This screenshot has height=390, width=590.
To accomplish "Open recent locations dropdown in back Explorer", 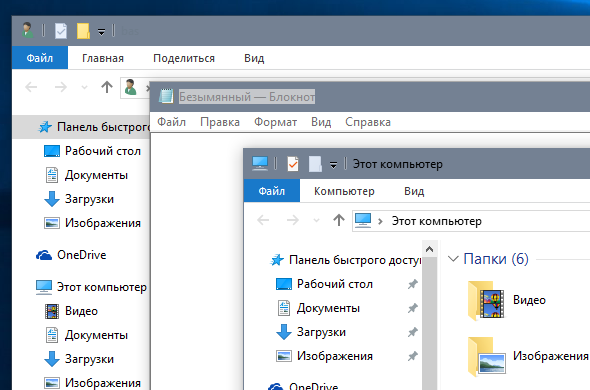I will pos(84,88).
